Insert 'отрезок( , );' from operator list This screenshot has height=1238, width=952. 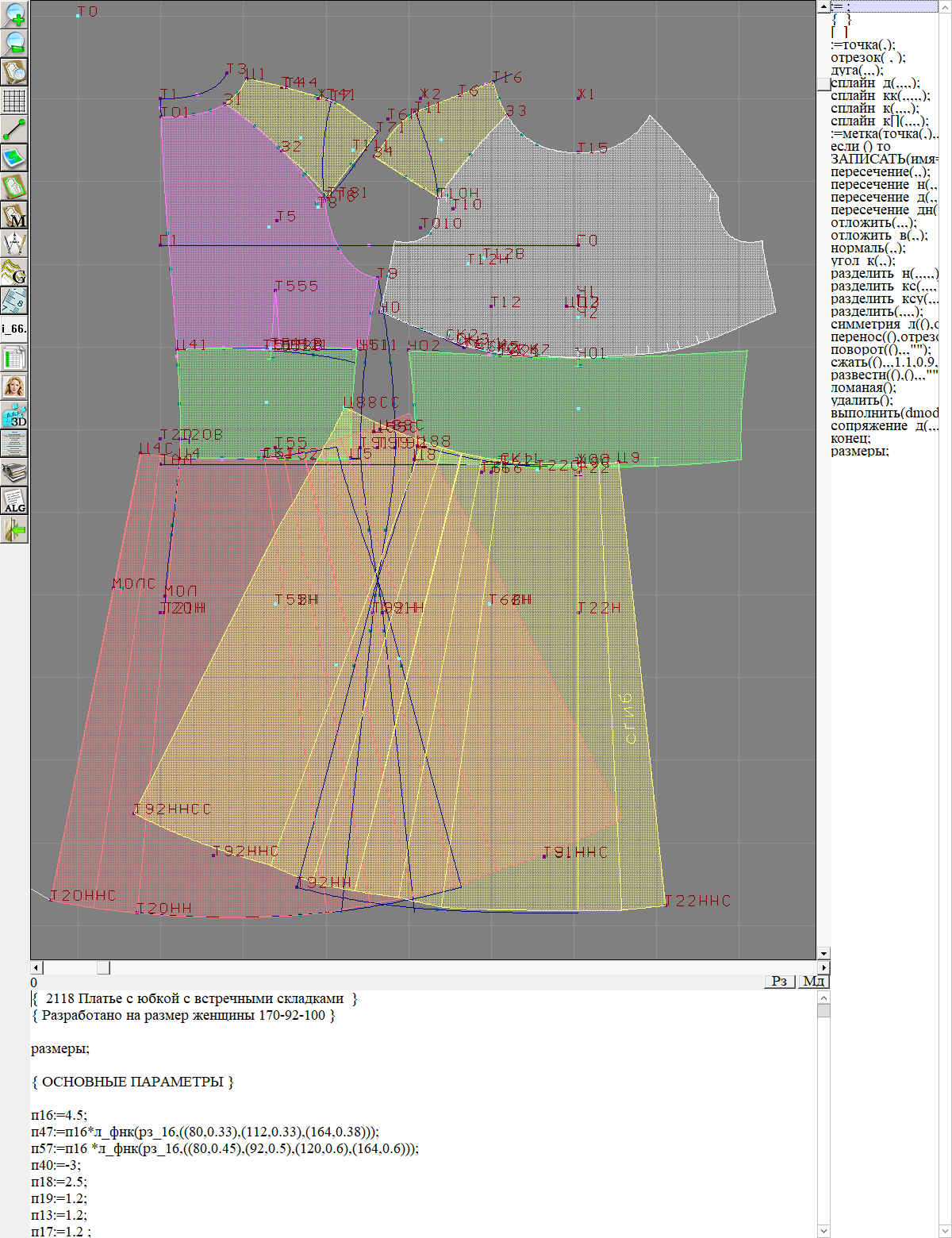point(868,58)
